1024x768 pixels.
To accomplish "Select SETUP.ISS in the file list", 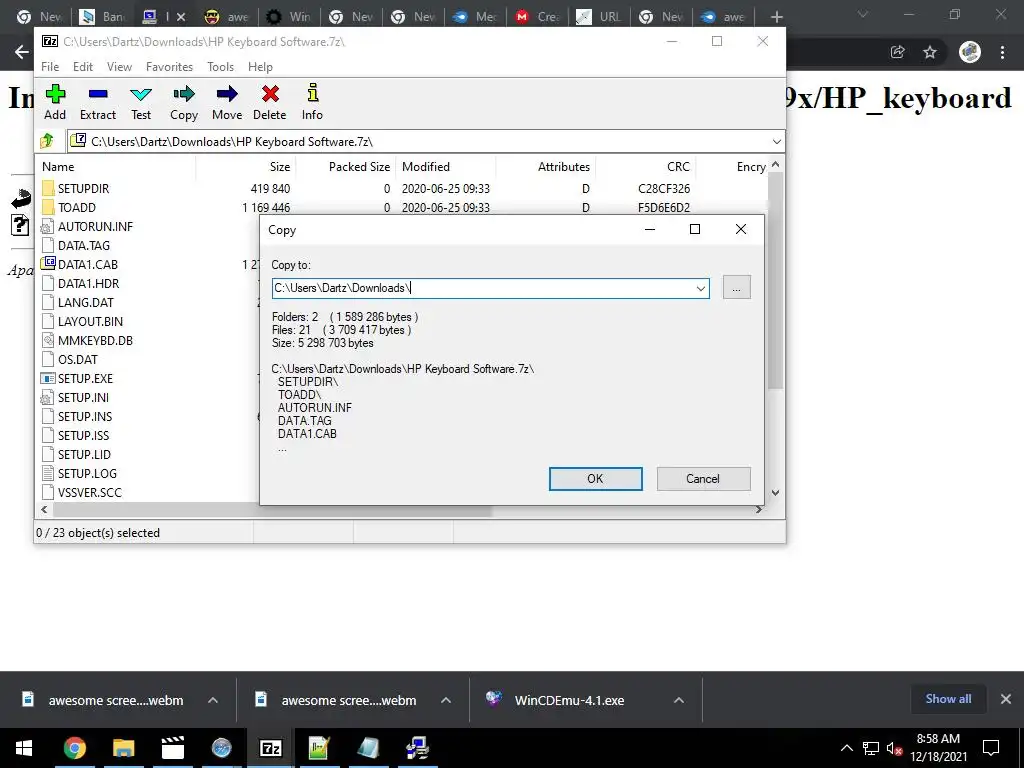I will (84, 436).
